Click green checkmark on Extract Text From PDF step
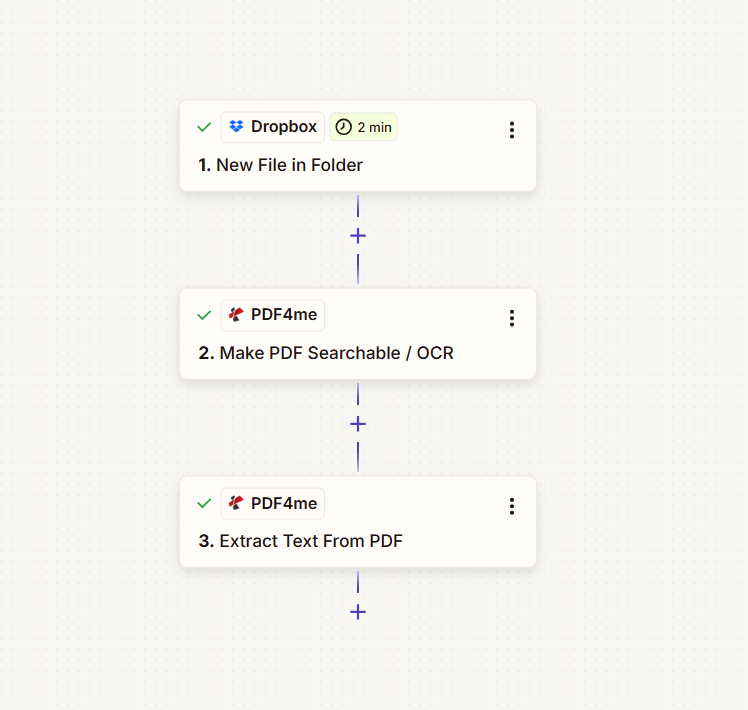Image resolution: width=748 pixels, height=710 pixels. click(x=204, y=503)
